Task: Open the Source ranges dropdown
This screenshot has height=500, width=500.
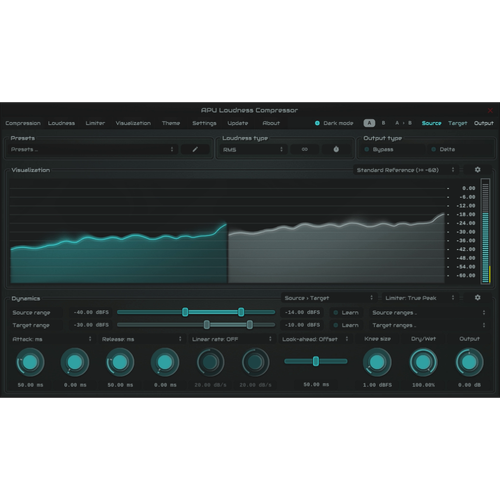Action: tap(429, 313)
